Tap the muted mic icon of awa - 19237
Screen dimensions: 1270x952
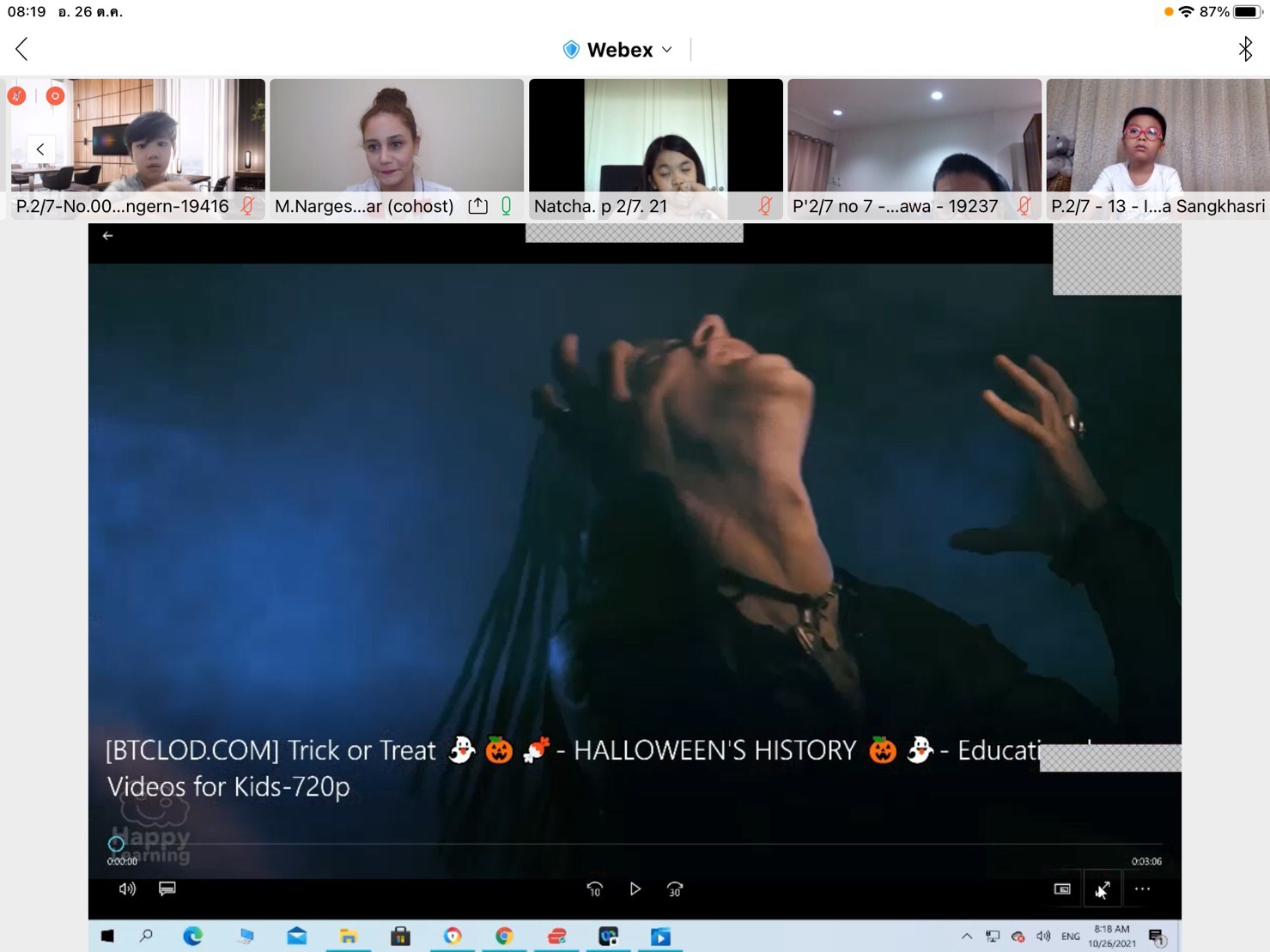pyautogui.click(x=1024, y=206)
